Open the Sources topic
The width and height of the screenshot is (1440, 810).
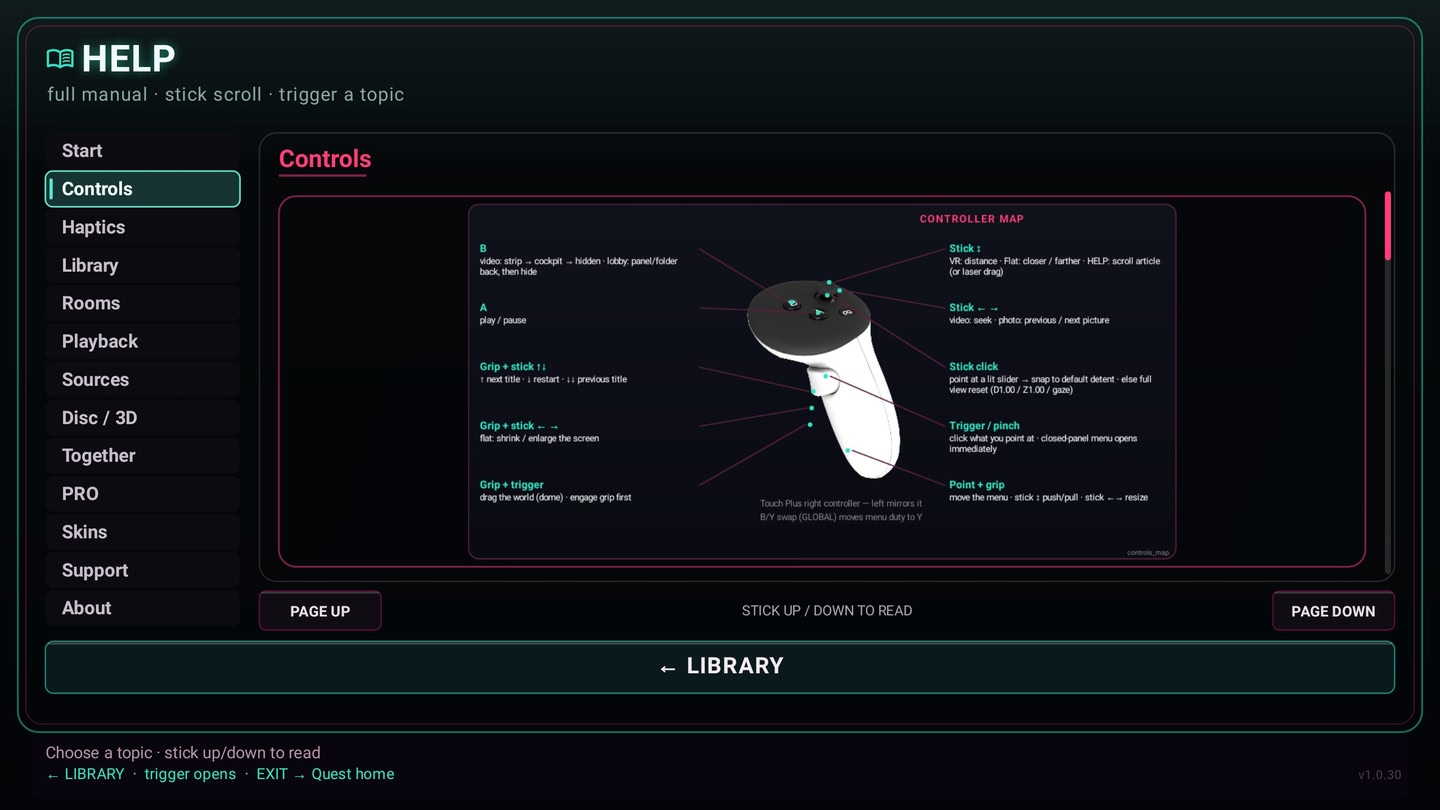142,379
